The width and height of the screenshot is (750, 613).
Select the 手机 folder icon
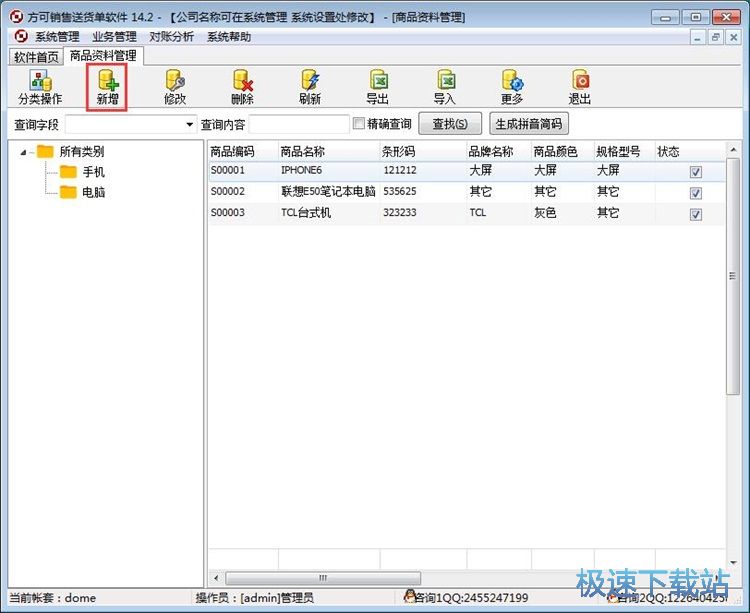[x=68, y=172]
